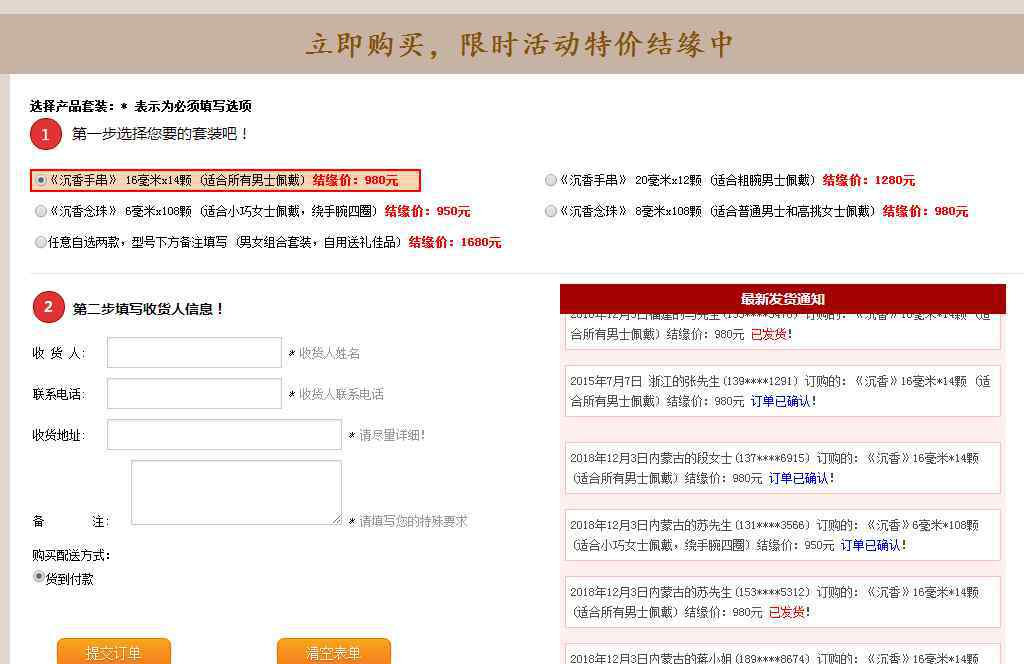The image size is (1024, 664).
Task: Click 已发货 status for 153****5312 order
Action: click(x=787, y=612)
